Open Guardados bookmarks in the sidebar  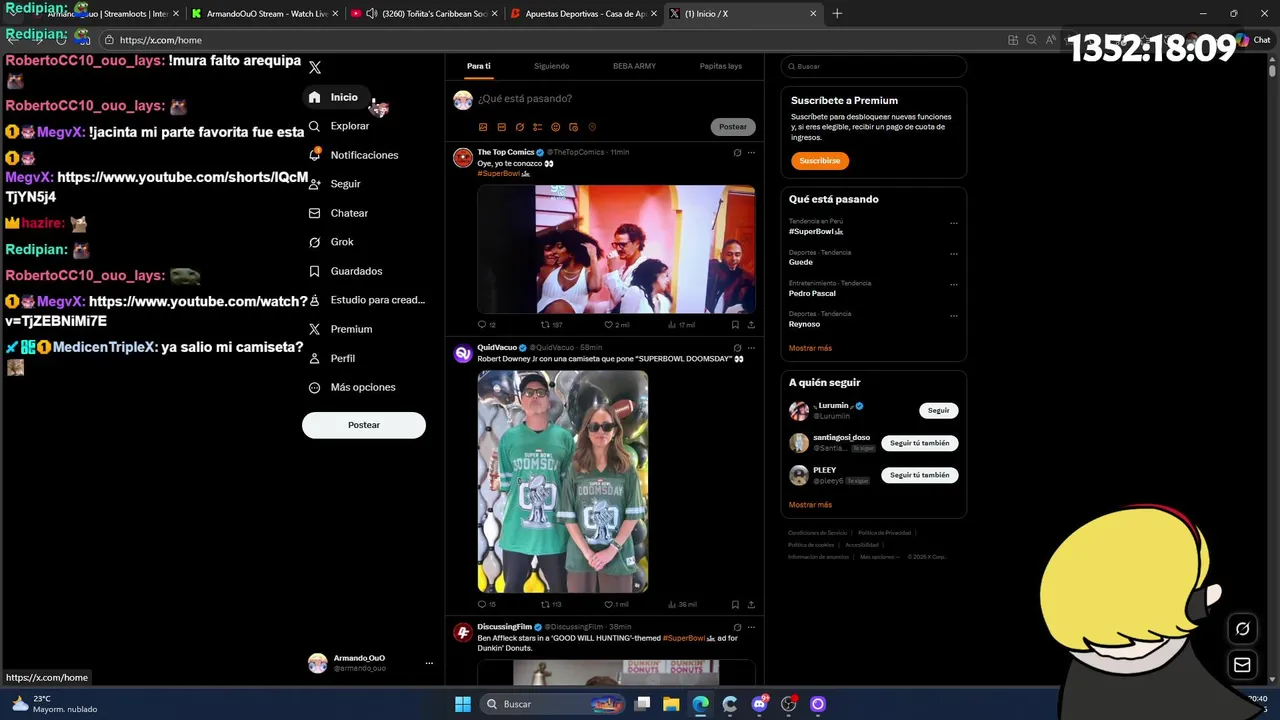(x=345, y=271)
